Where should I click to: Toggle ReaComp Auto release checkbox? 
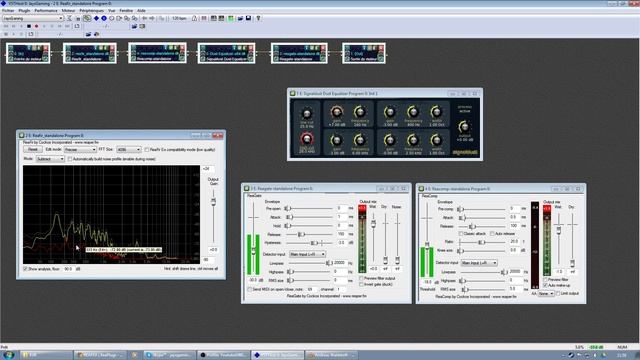click(492, 234)
